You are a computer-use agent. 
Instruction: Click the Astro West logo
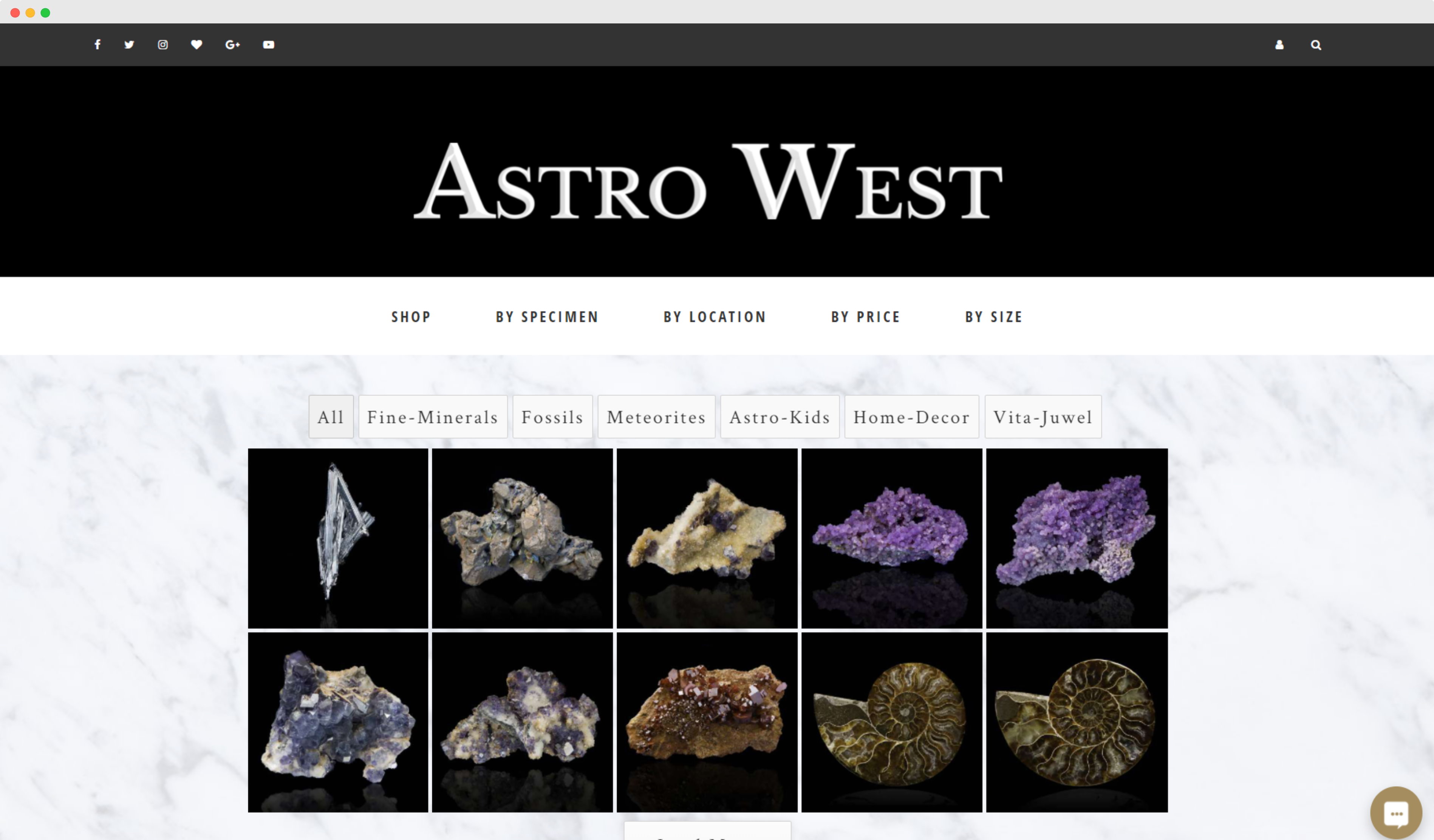pyautogui.click(x=708, y=181)
